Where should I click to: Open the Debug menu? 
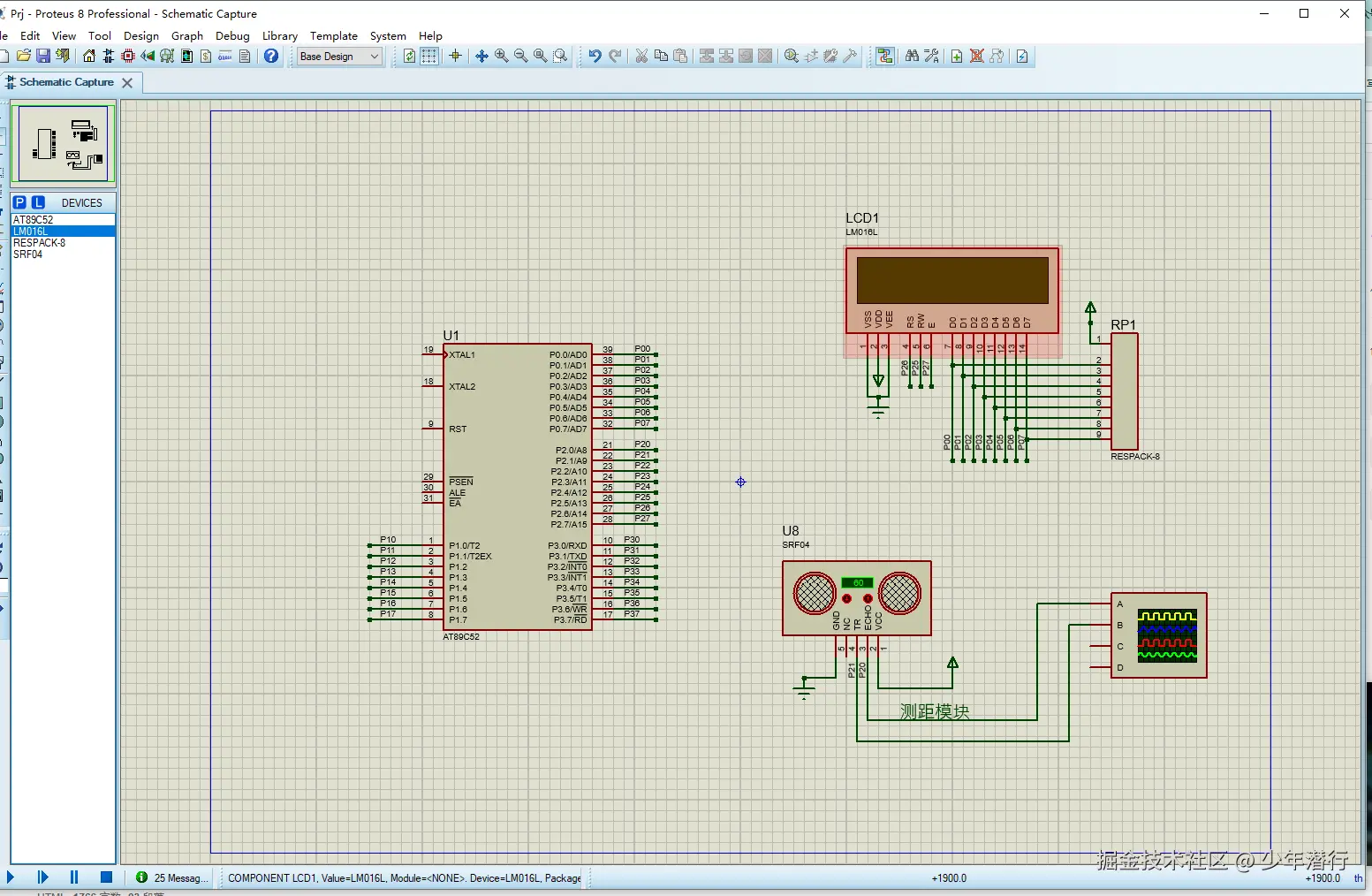232,36
